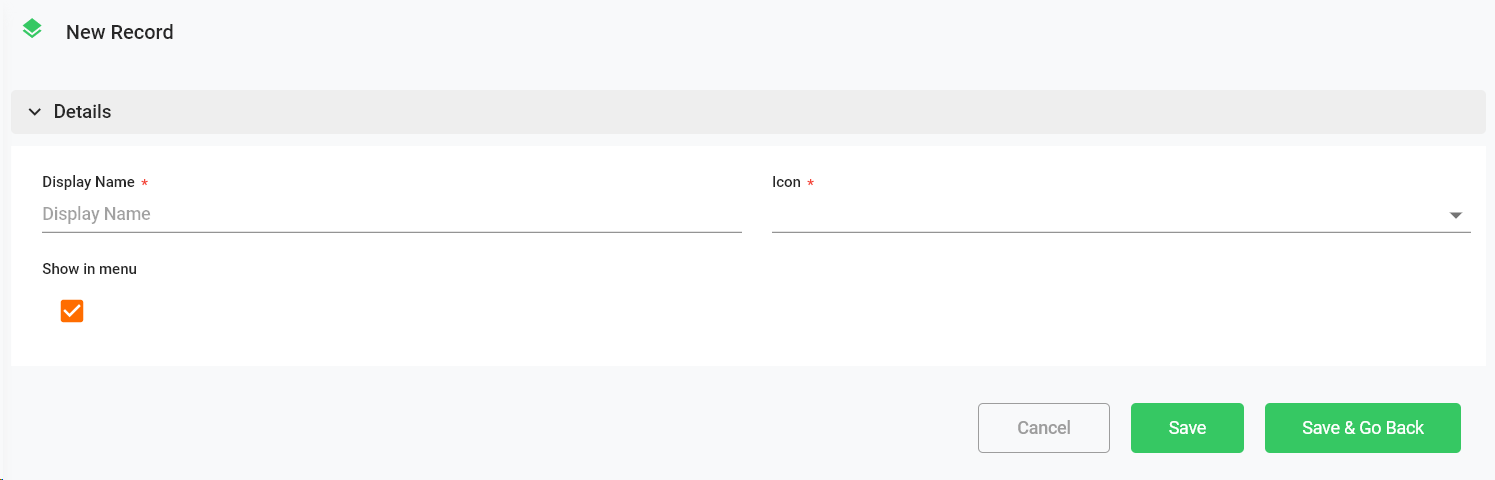Click the red asterisk beside Icon
The width and height of the screenshot is (1495, 480).
[x=810, y=183]
